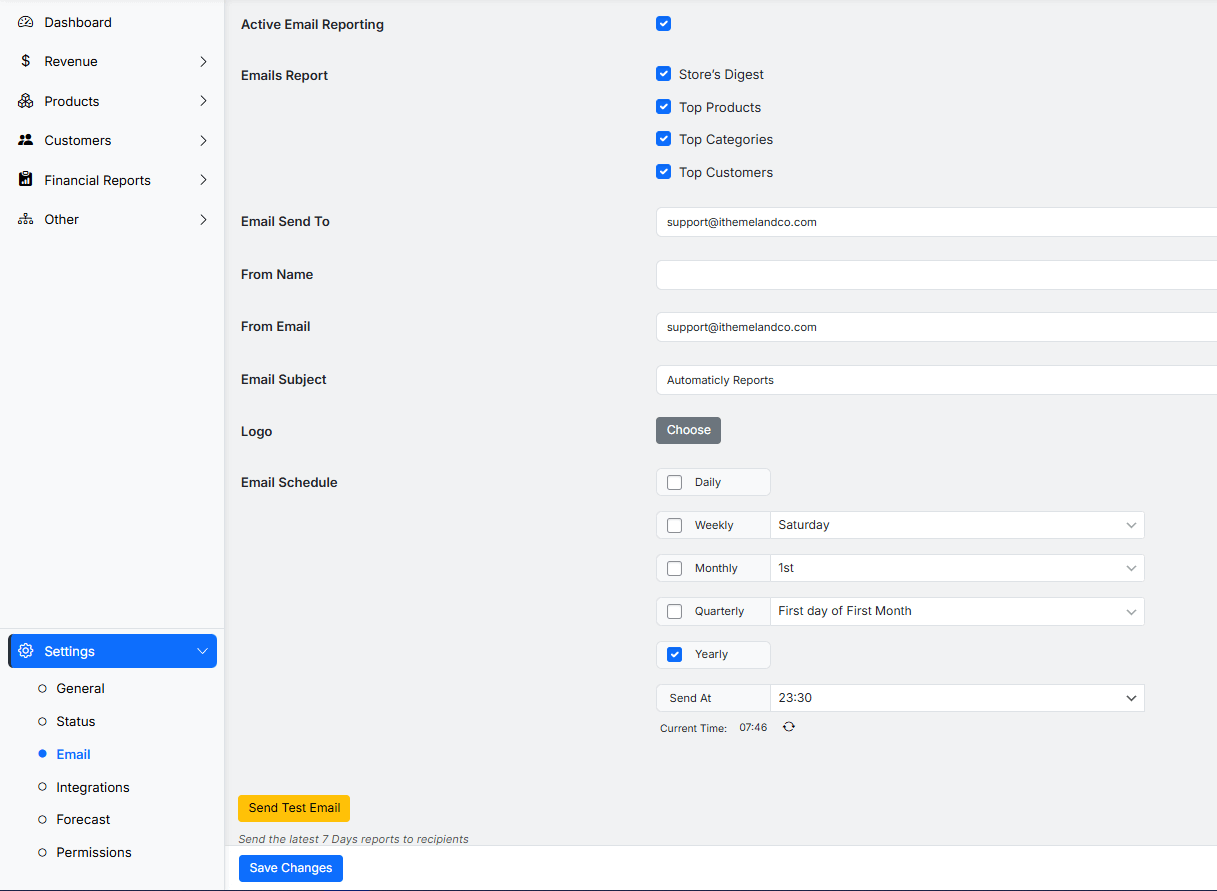Refresh the current time with the reload icon
This screenshot has height=891, width=1217.
(x=789, y=727)
